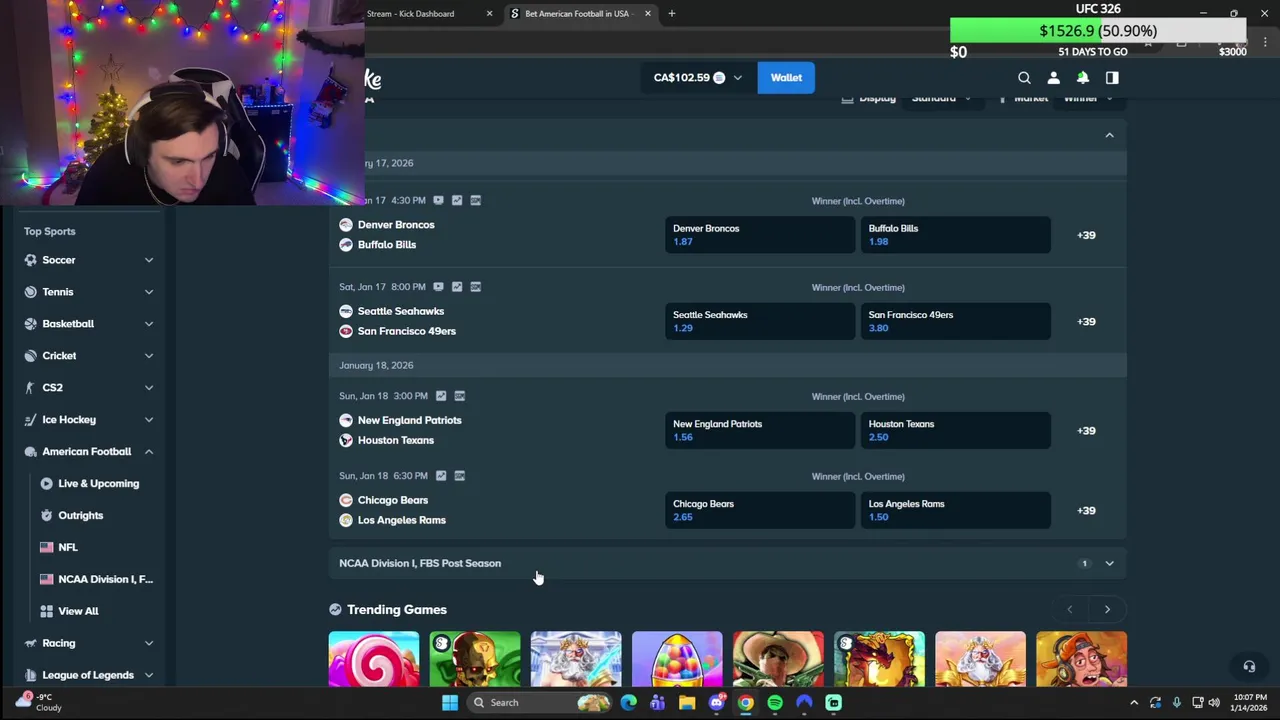Open +39 markets for Patriots vs Texans
1280x720 pixels.
point(1086,430)
